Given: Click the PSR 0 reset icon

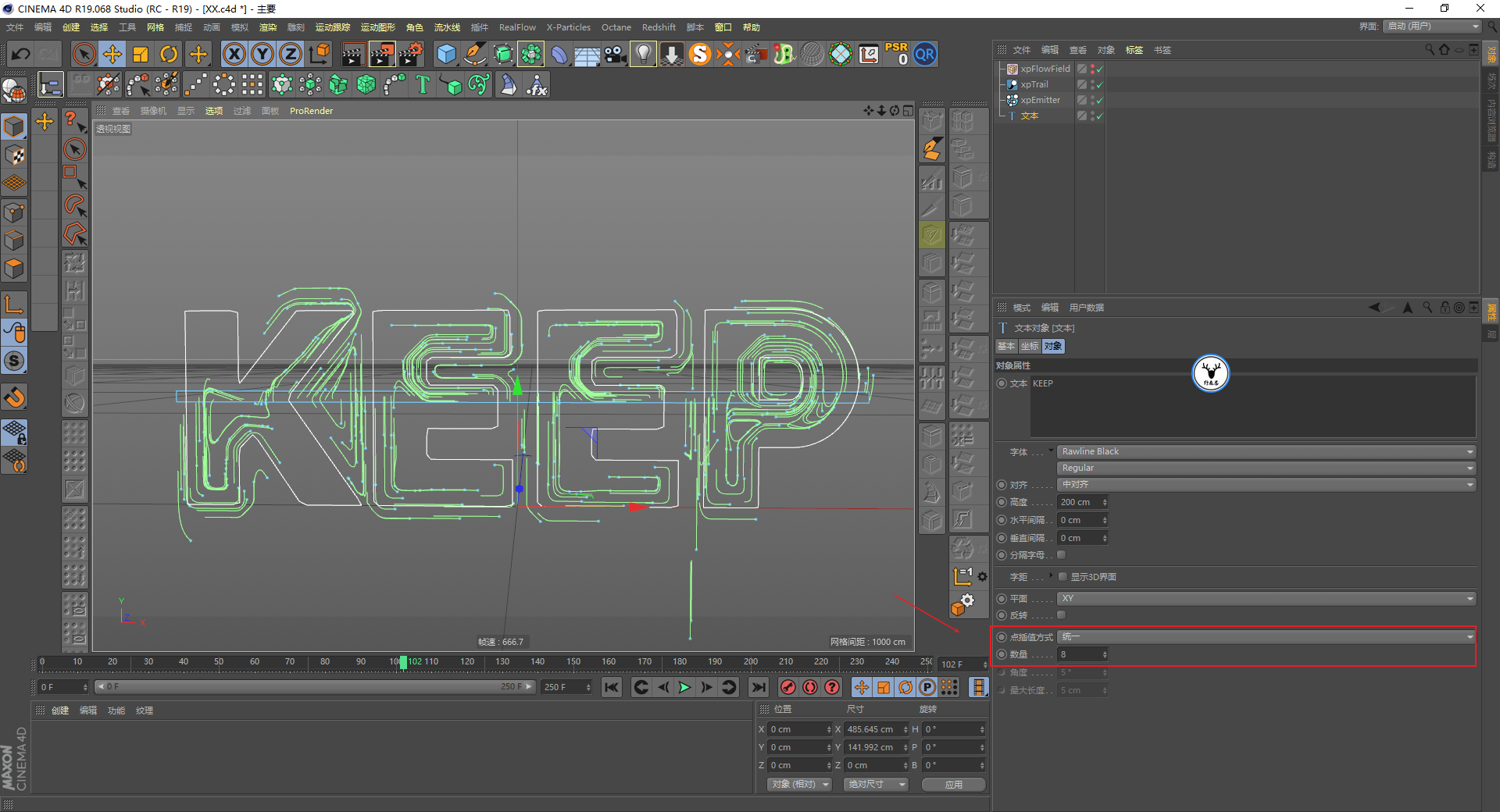Looking at the screenshot, I should click(897, 54).
